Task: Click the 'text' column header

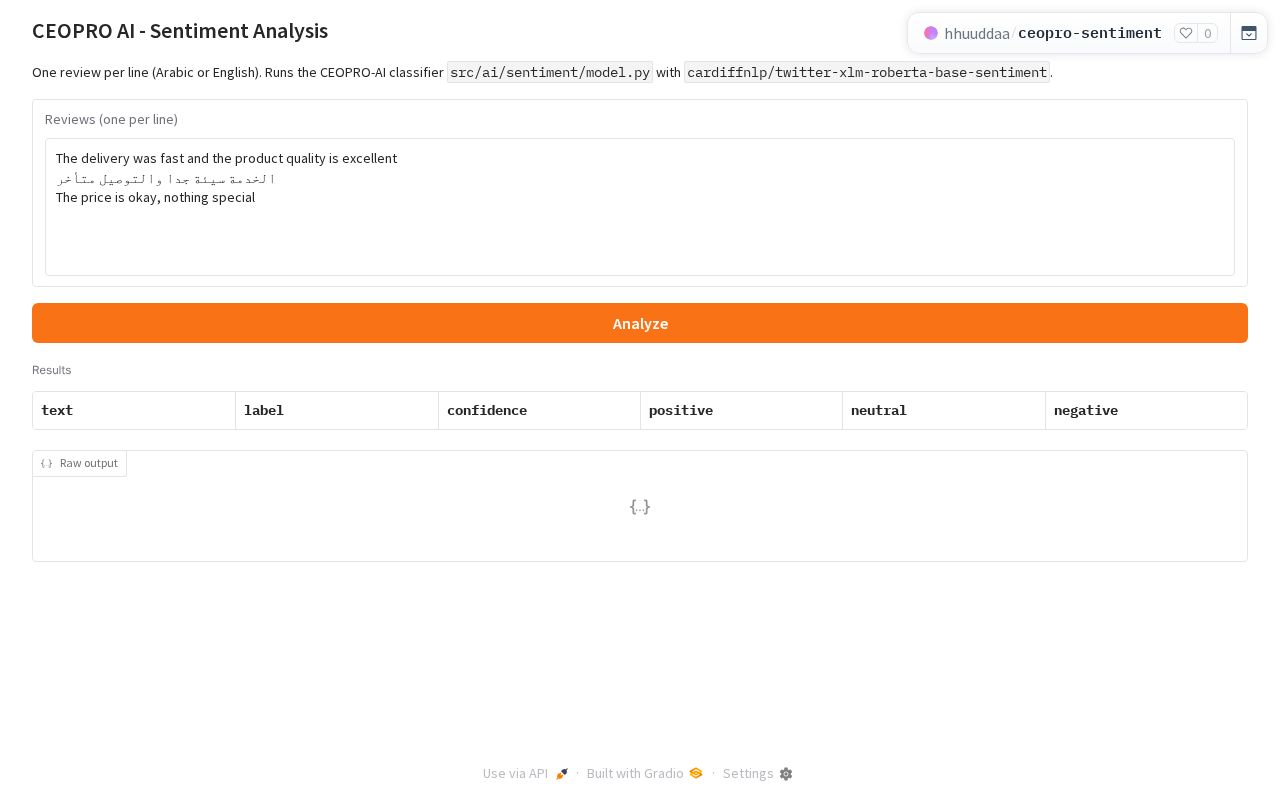Action: click(x=134, y=410)
